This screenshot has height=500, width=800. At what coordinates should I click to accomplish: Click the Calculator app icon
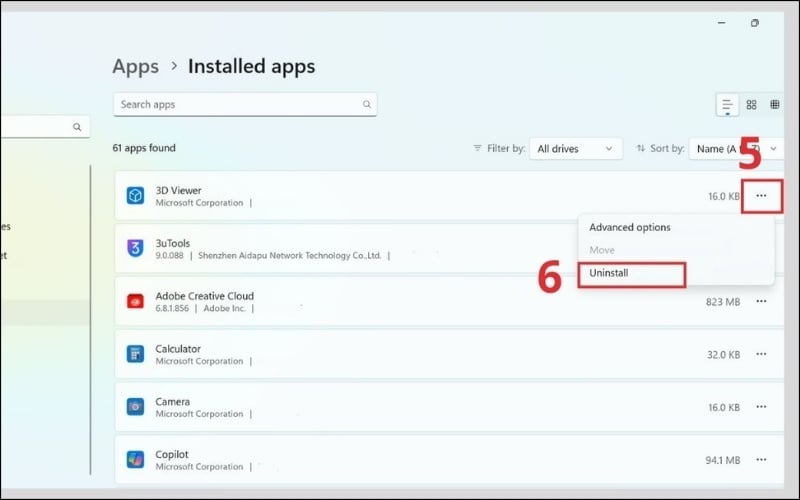[x=135, y=354]
